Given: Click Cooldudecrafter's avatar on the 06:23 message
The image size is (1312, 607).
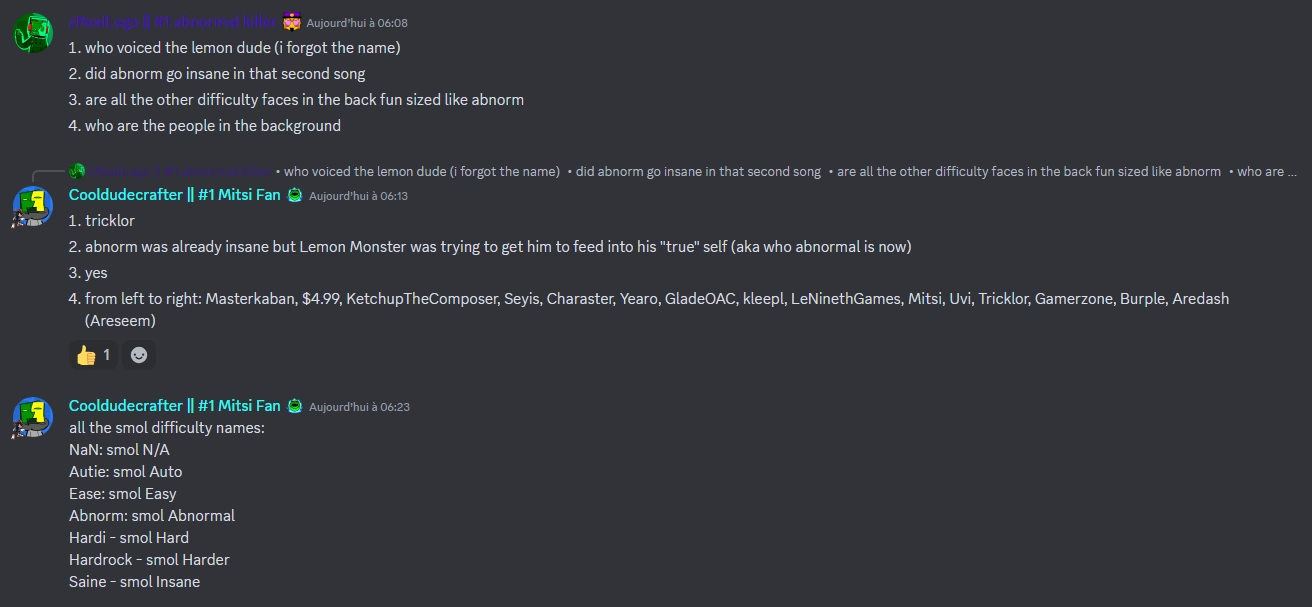Looking at the screenshot, I should tap(32, 417).
